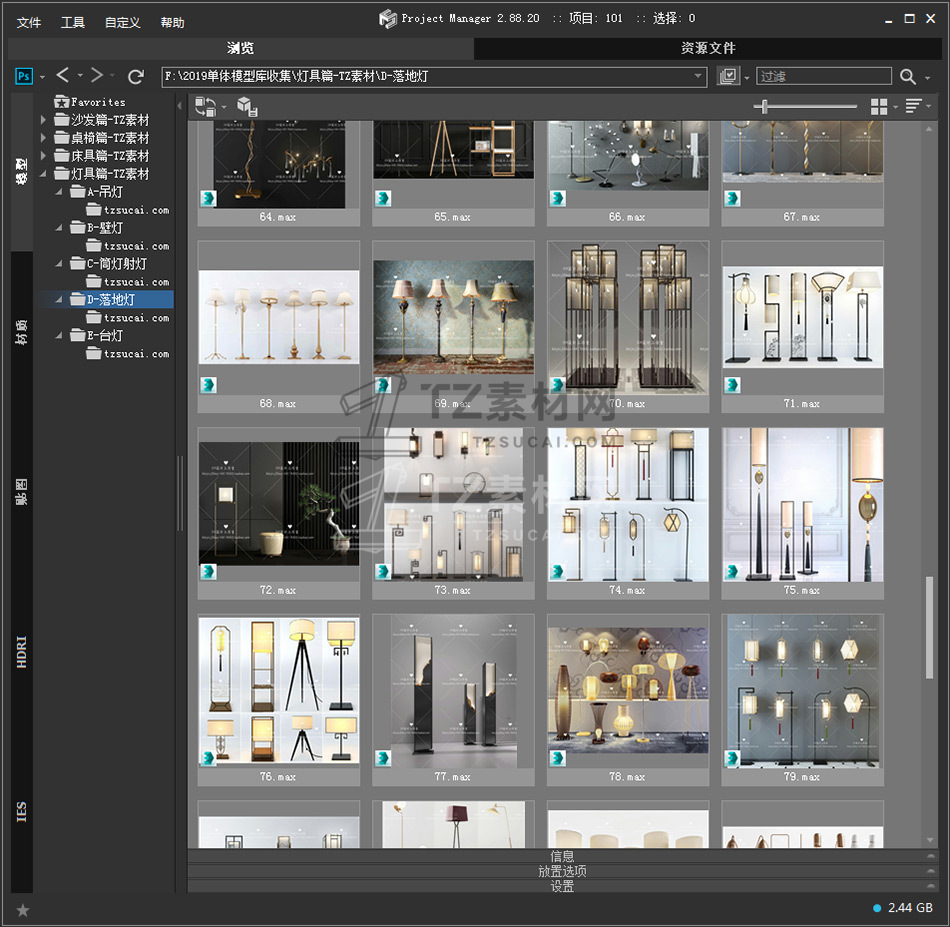The width and height of the screenshot is (950, 927).
Task: Click the convert/swap files icon above thumbnails
Action: click(x=205, y=107)
